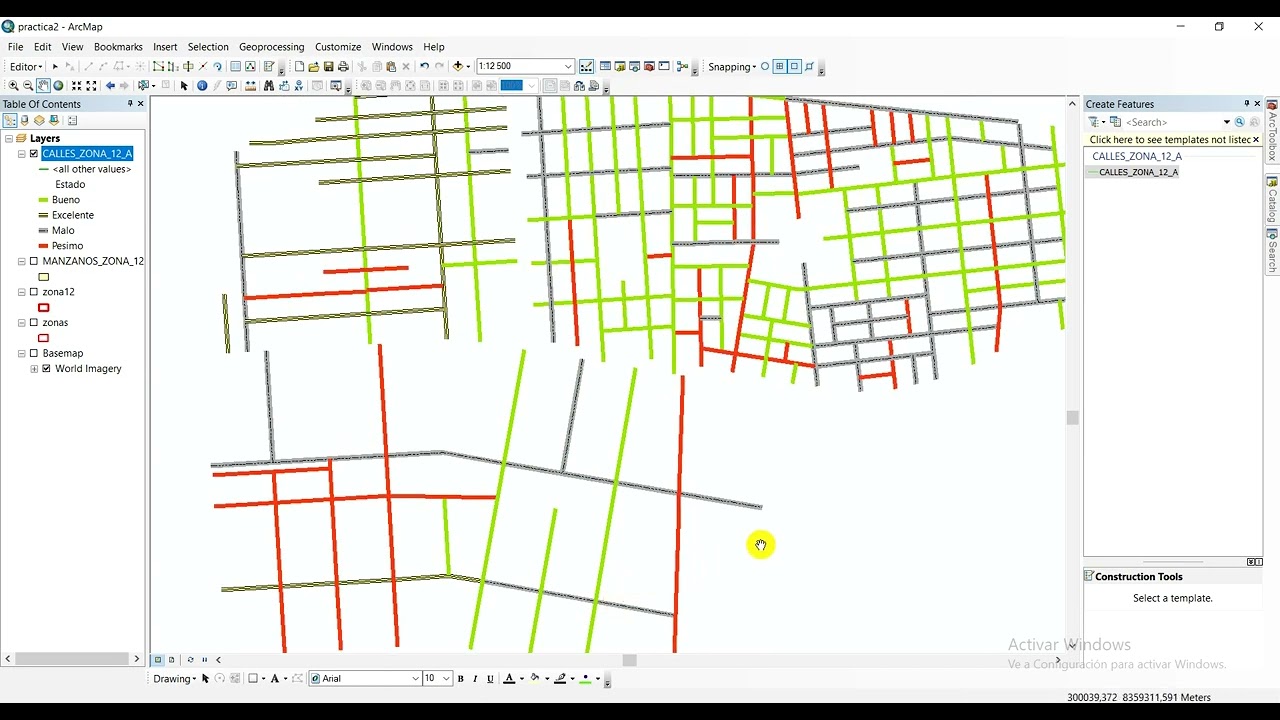Open the Editor dropdown menu
Viewport: 1280px width, 720px height.
pyautogui.click(x=27, y=67)
